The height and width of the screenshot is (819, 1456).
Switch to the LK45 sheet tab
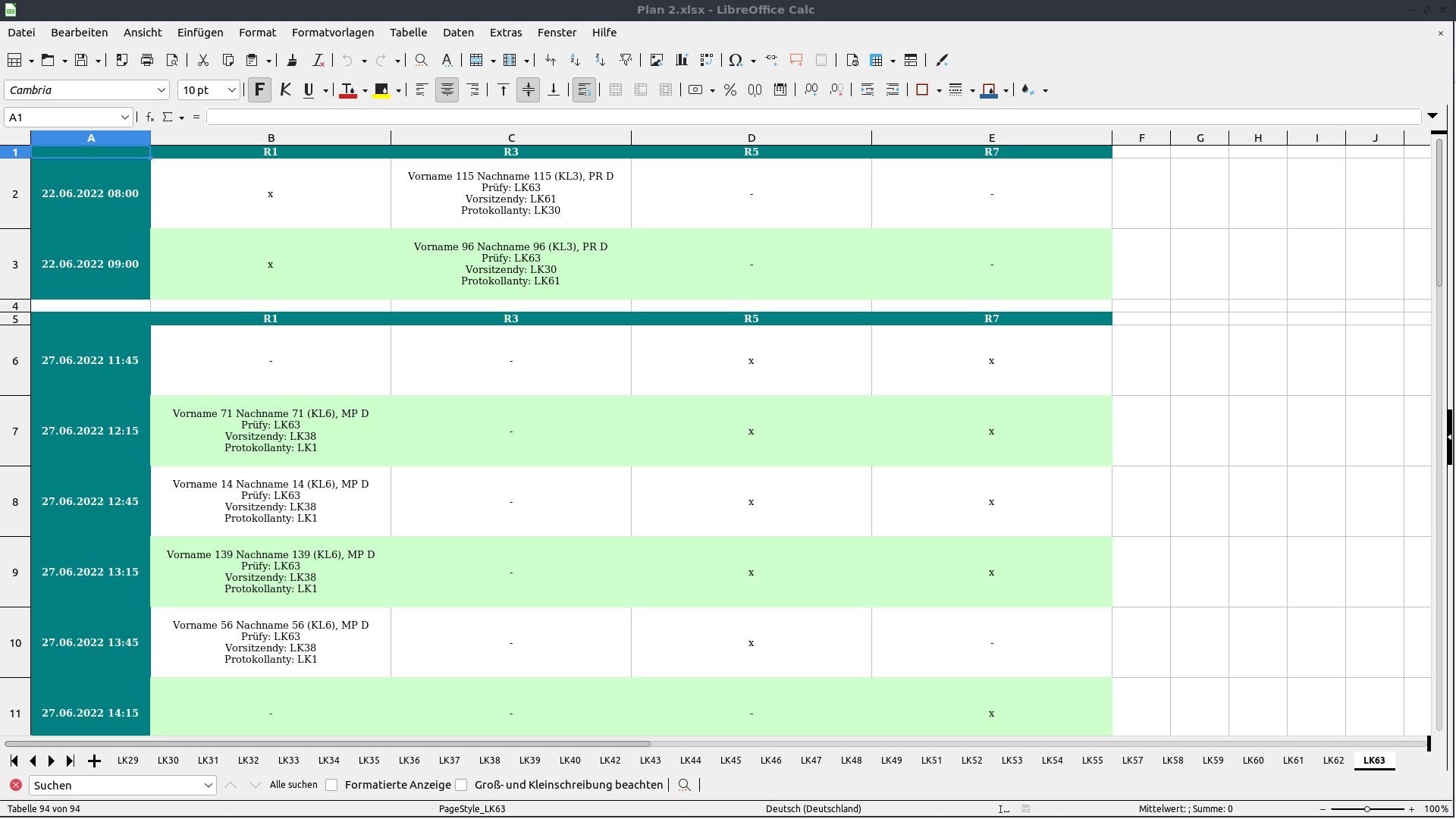point(730,761)
